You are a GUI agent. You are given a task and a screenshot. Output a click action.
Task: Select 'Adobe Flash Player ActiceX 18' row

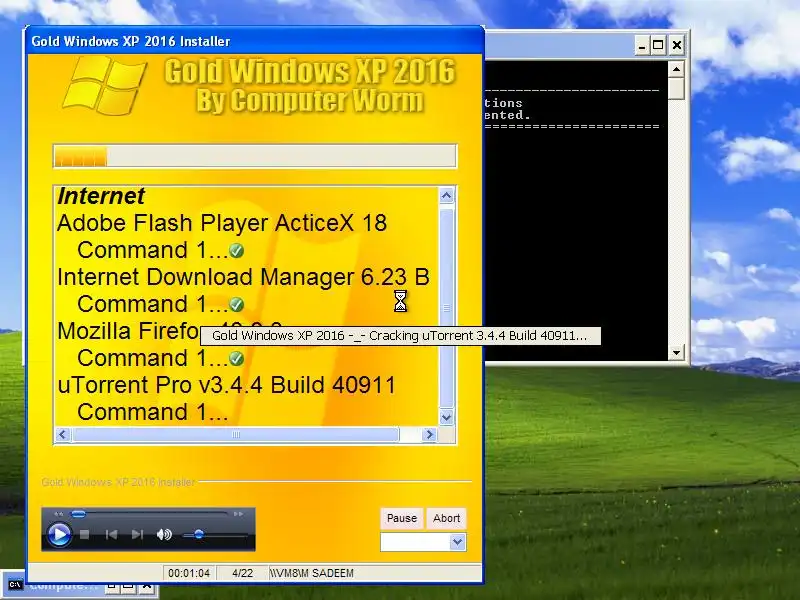222,223
